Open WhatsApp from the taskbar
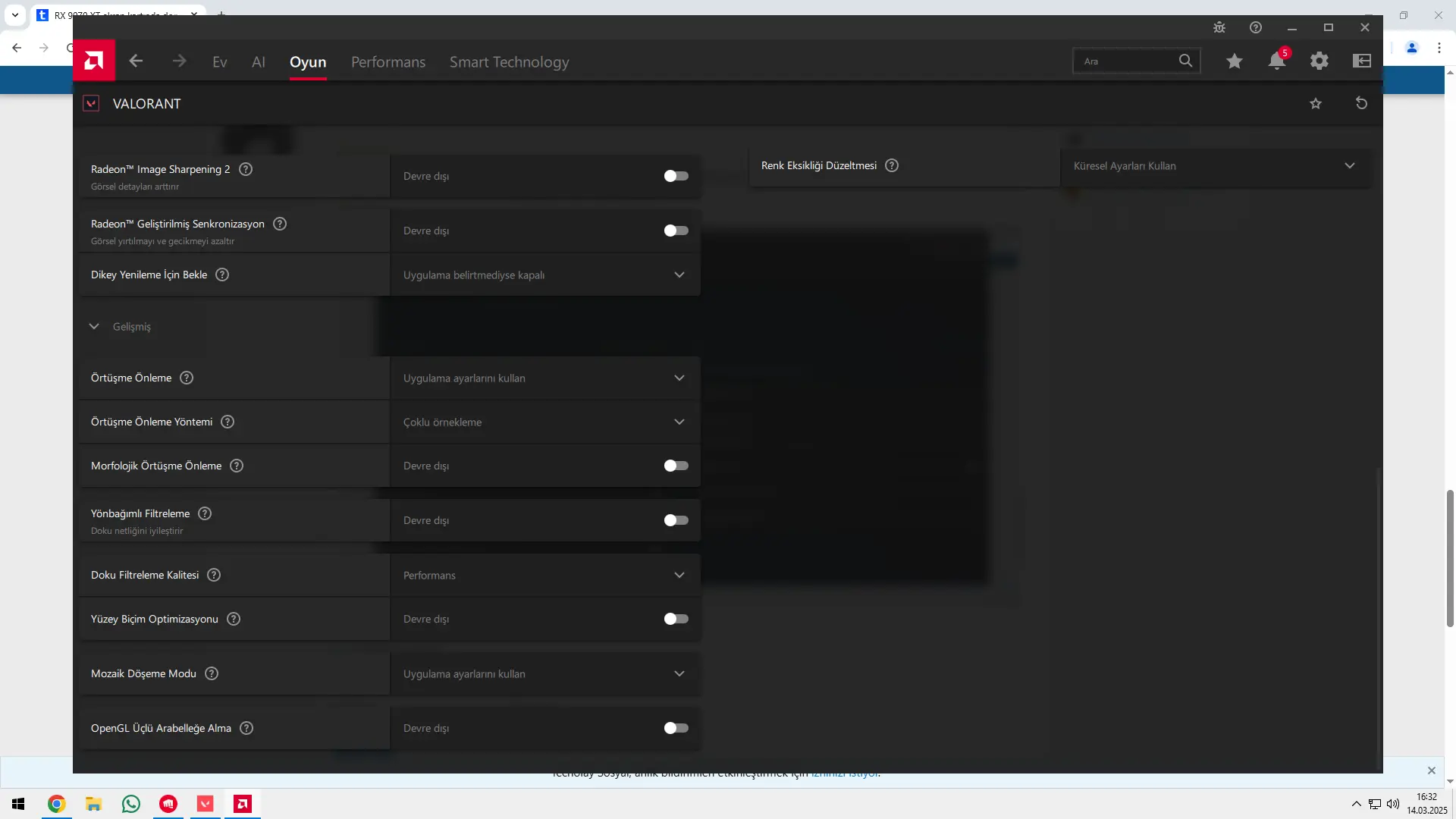Screen dimensions: 1456x819 [x=130, y=804]
